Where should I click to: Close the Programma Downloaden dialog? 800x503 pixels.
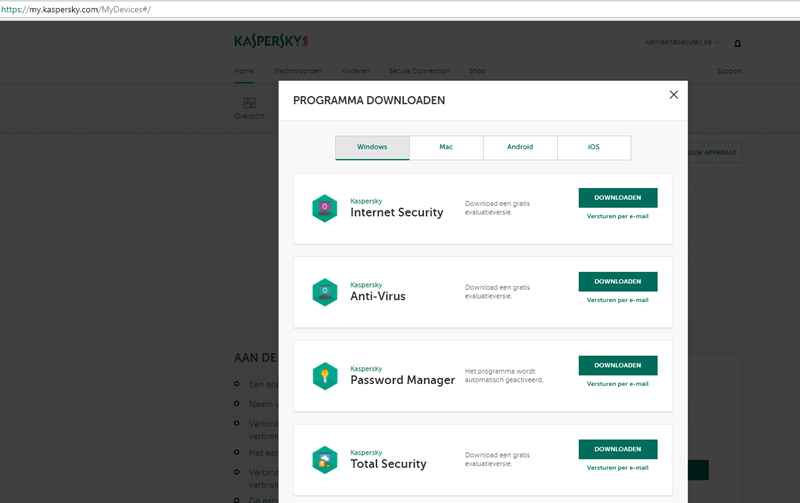[x=673, y=94]
